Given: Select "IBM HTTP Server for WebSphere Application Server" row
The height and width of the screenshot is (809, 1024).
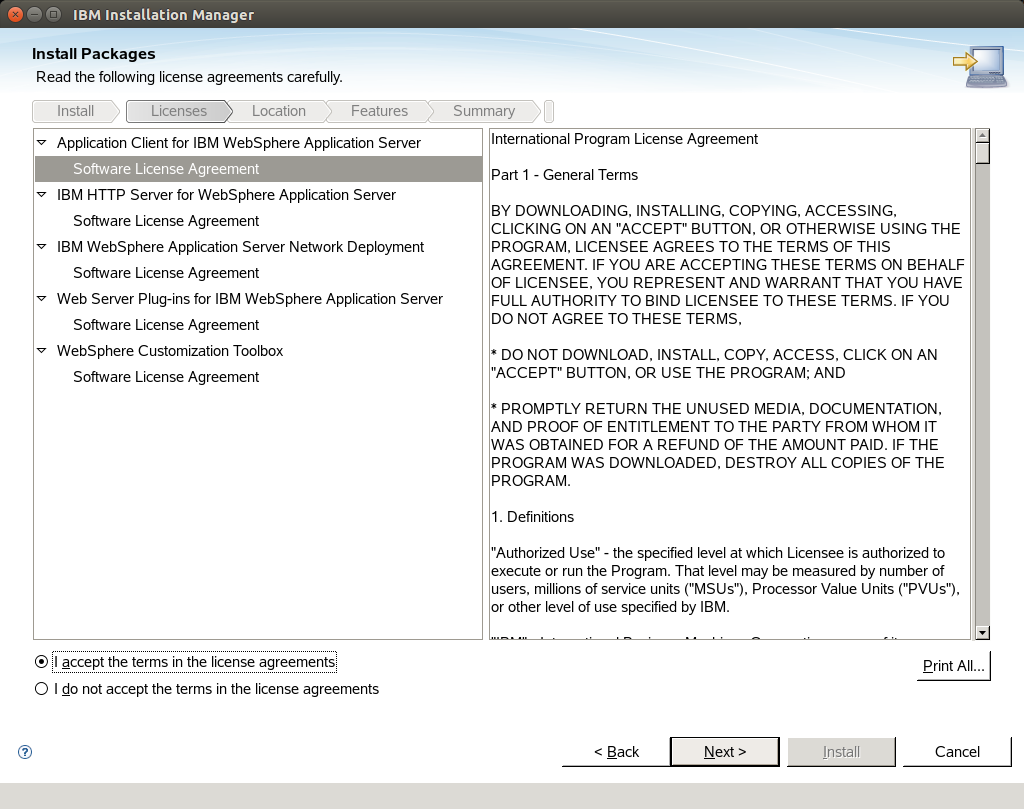Looking at the screenshot, I should coord(259,195).
